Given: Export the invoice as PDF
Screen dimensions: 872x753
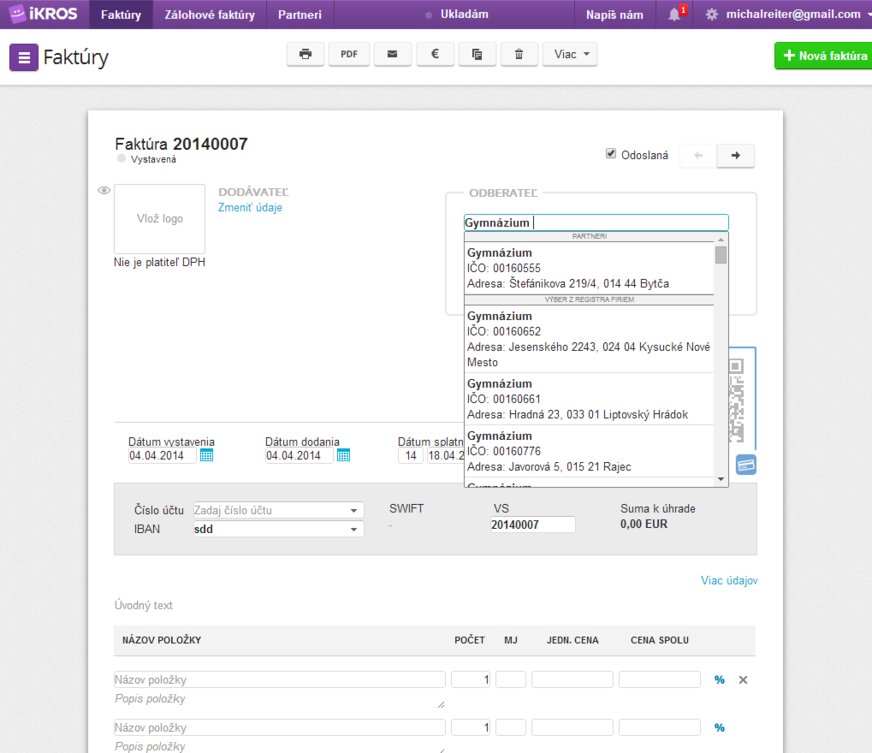Looking at the screenshot, I should [349, 55].
